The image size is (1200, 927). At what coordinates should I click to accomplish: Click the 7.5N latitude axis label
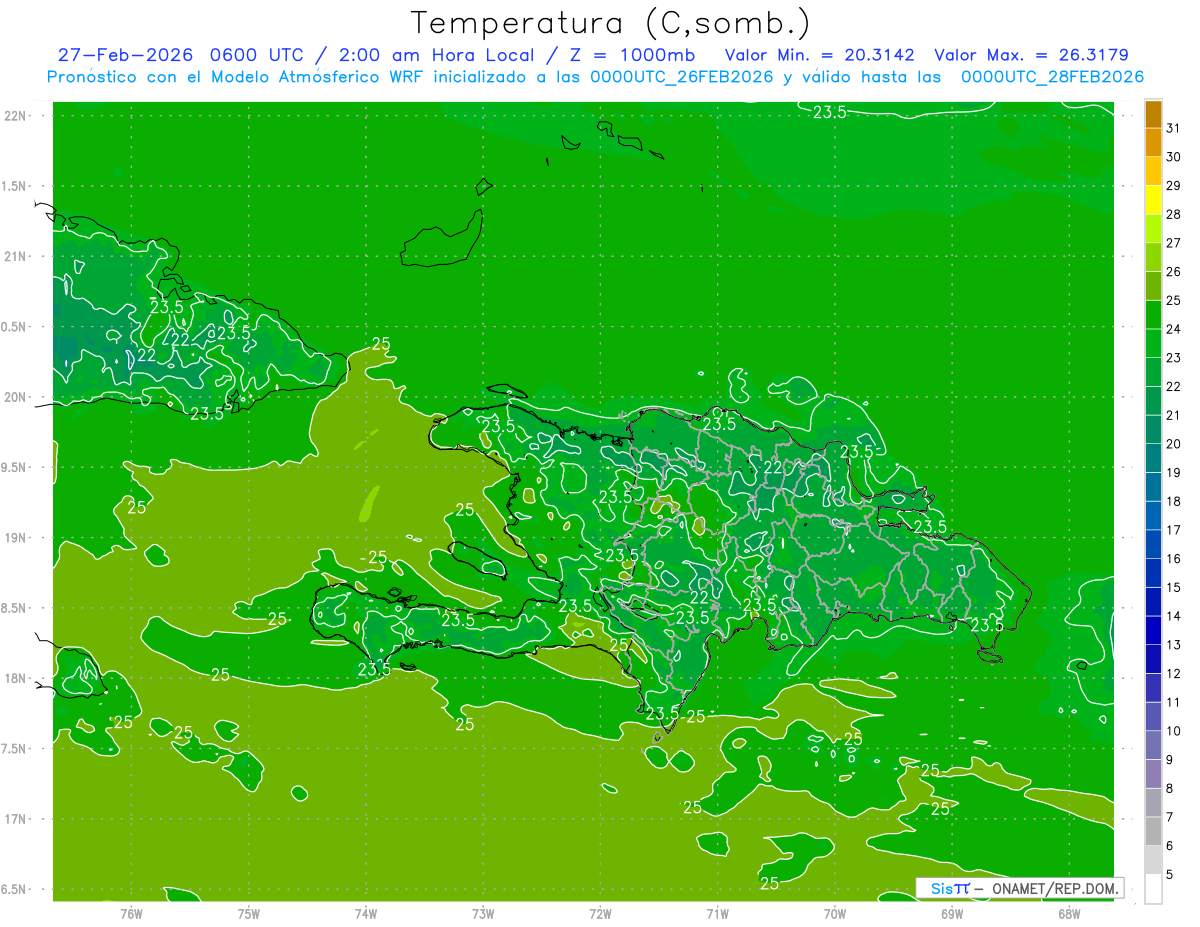(x=15, y=749)
